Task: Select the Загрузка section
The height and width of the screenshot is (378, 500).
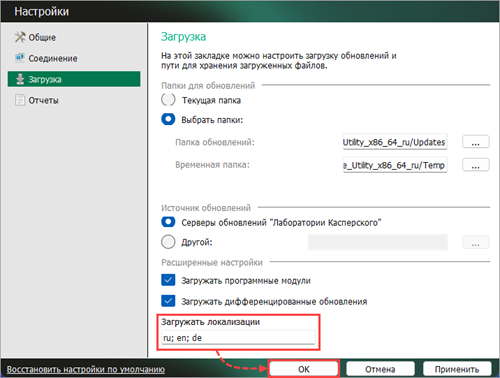Action: (74, 79)
